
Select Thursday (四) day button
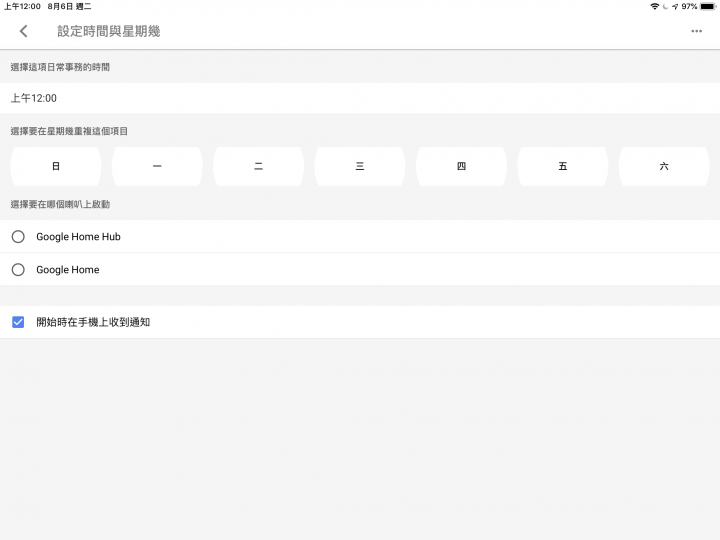point(461,166)
